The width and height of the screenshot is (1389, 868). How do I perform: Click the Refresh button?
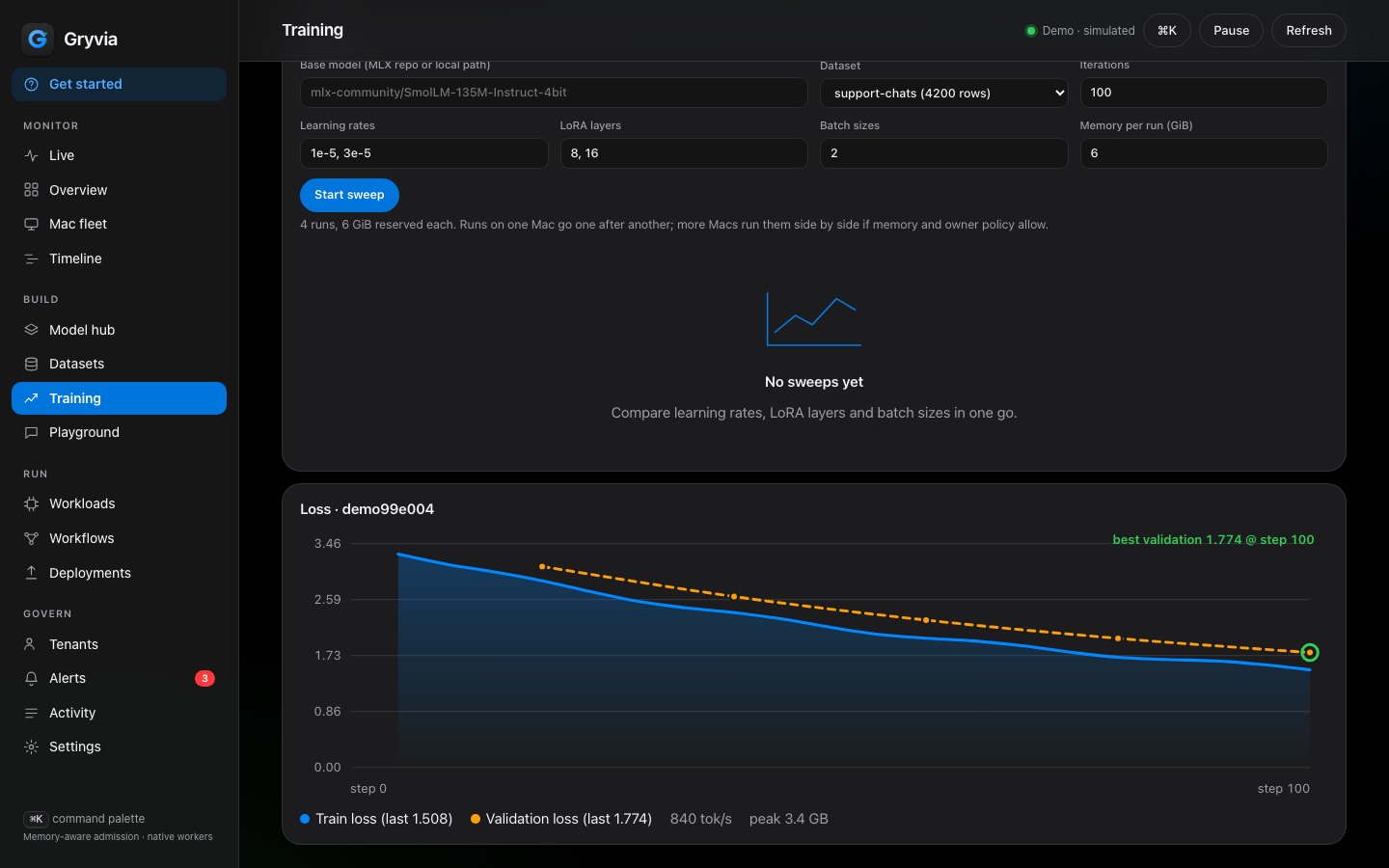[x=1308, y=31]
